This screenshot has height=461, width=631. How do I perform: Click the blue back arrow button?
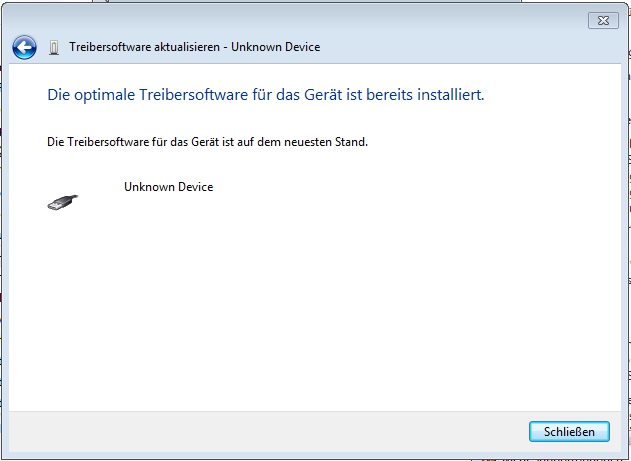click(24, 47)
